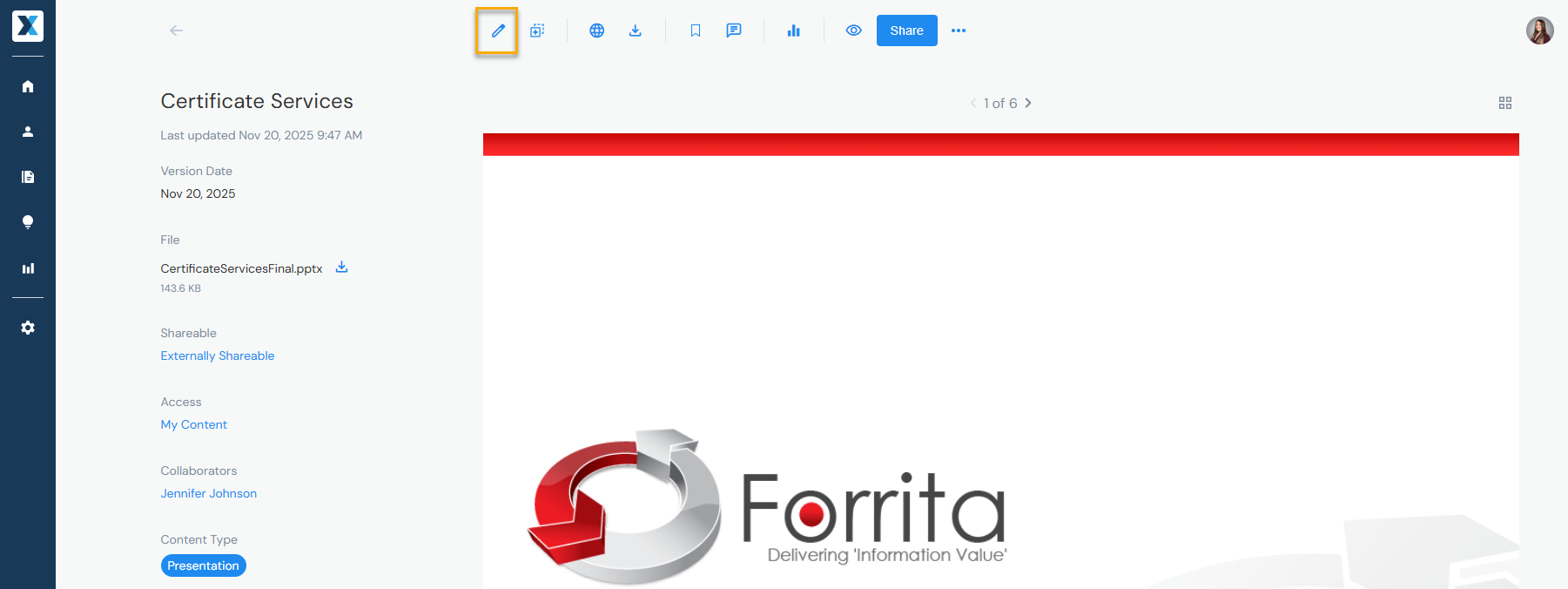Open the three-dot more options menu
The width and height of the screenshot is (1568, 589).
[959, 30]
